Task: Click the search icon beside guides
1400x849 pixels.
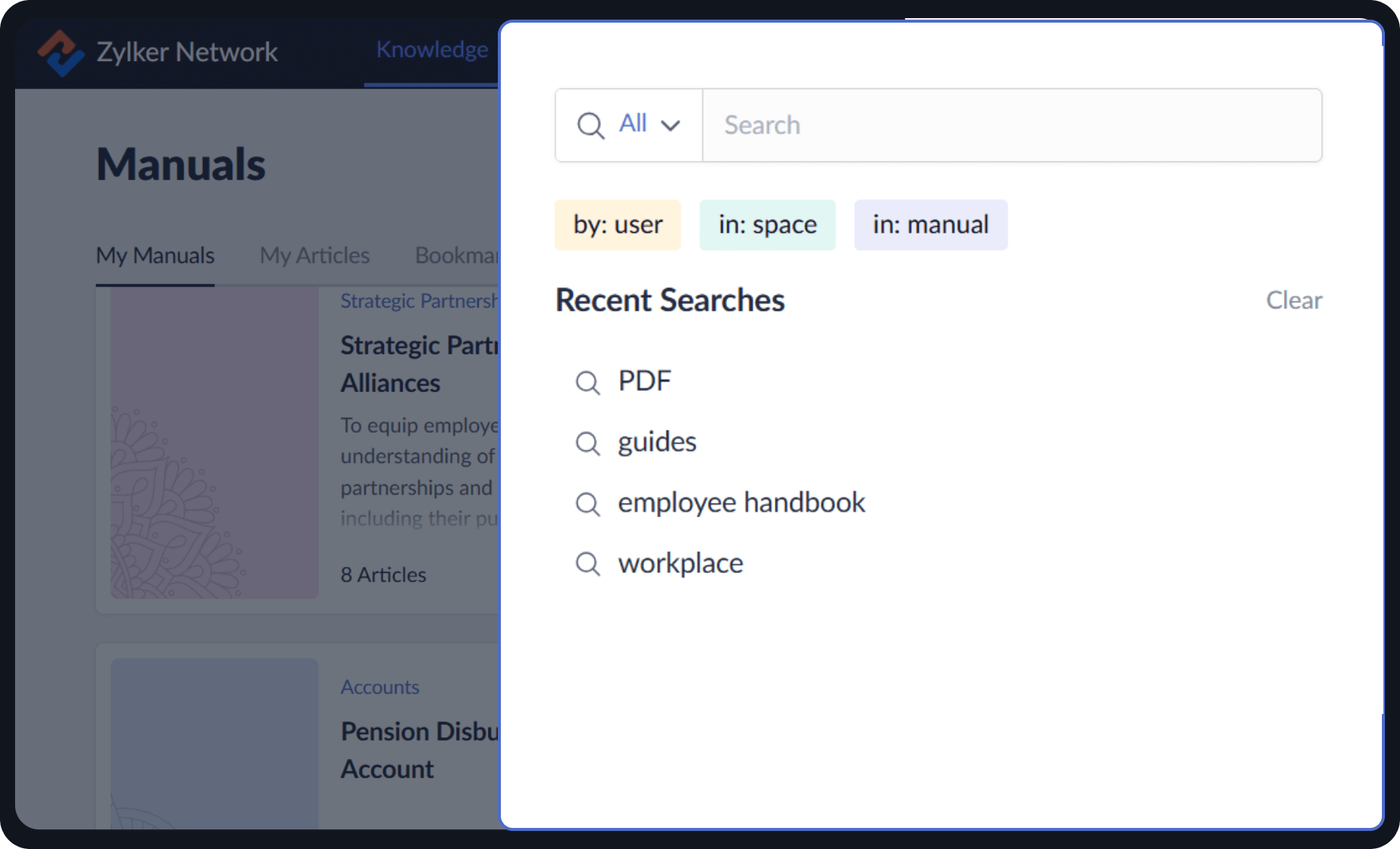Action: 588,443
